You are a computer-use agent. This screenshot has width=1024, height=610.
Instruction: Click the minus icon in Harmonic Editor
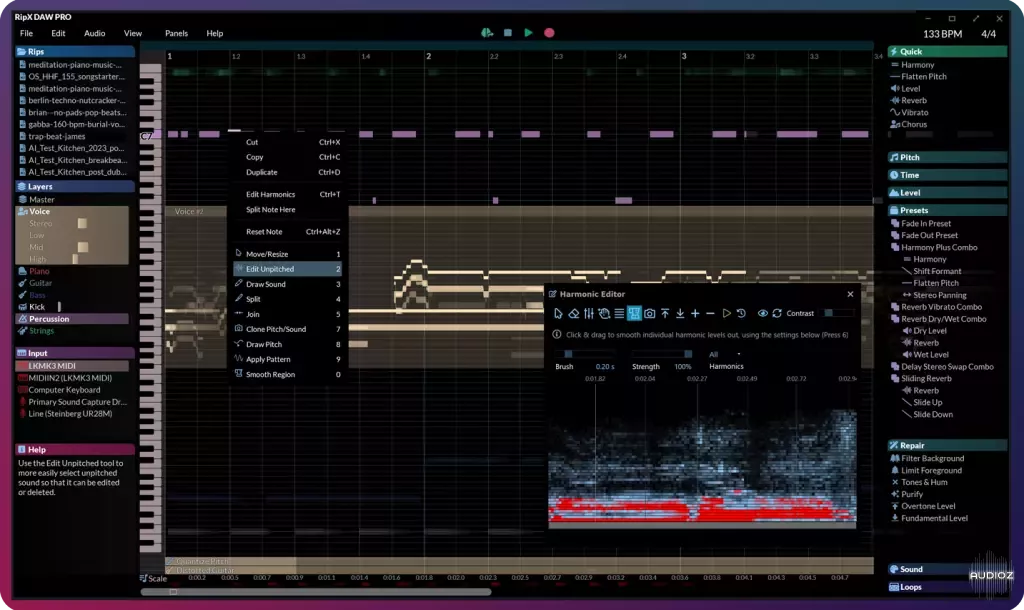point(710,313)
